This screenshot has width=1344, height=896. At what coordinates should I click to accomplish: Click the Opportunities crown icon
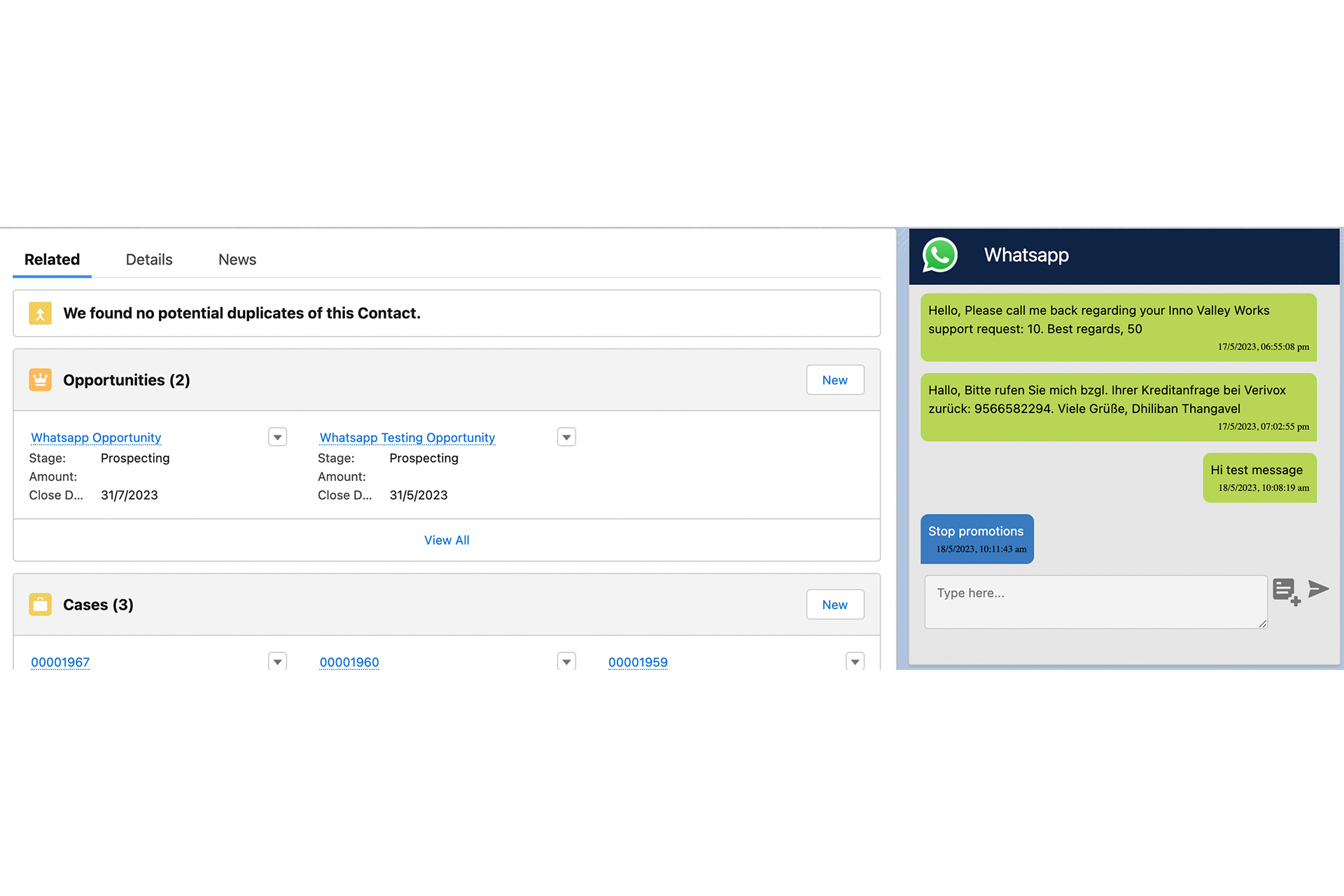[40, 379]
